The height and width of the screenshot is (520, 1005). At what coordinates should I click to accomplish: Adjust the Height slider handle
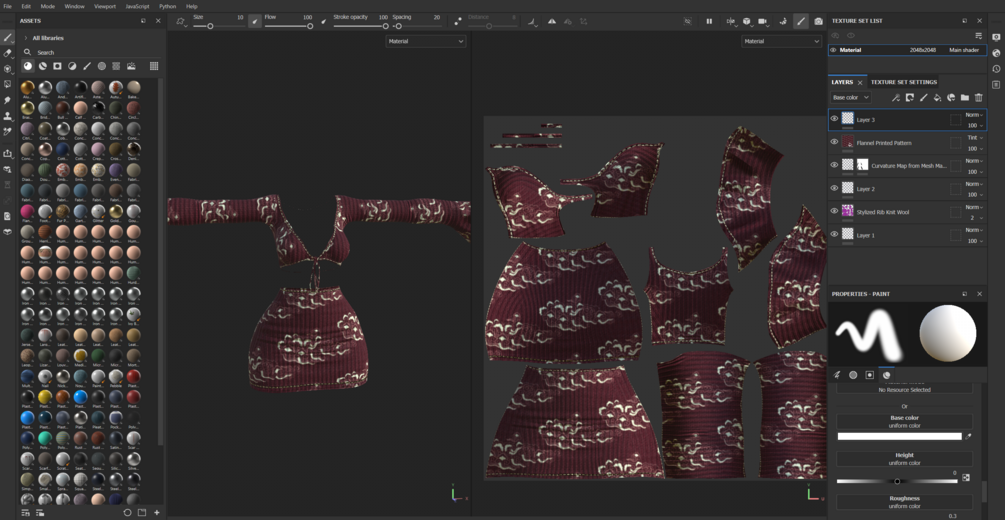click(897, 481)
